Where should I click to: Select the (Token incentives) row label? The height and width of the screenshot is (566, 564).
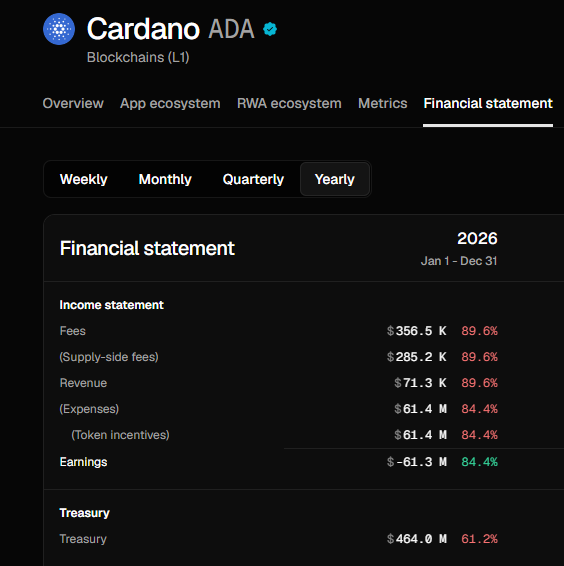click(x=120, y=435)
